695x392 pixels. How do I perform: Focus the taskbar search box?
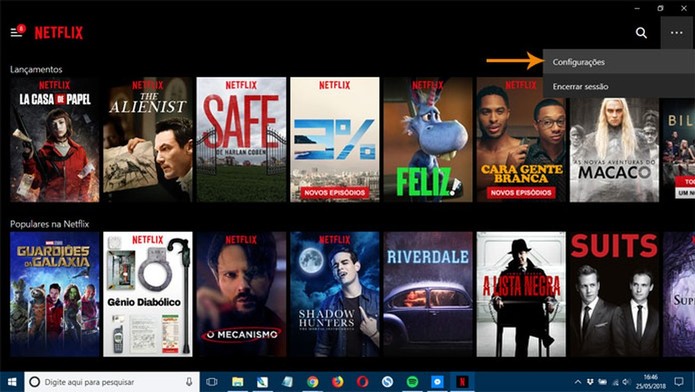pyautogui.click(x=112, y=382)
